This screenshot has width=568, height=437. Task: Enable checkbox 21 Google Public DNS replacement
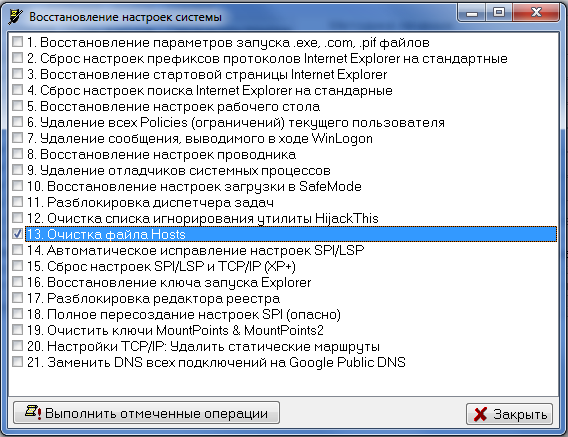[17, 362]
